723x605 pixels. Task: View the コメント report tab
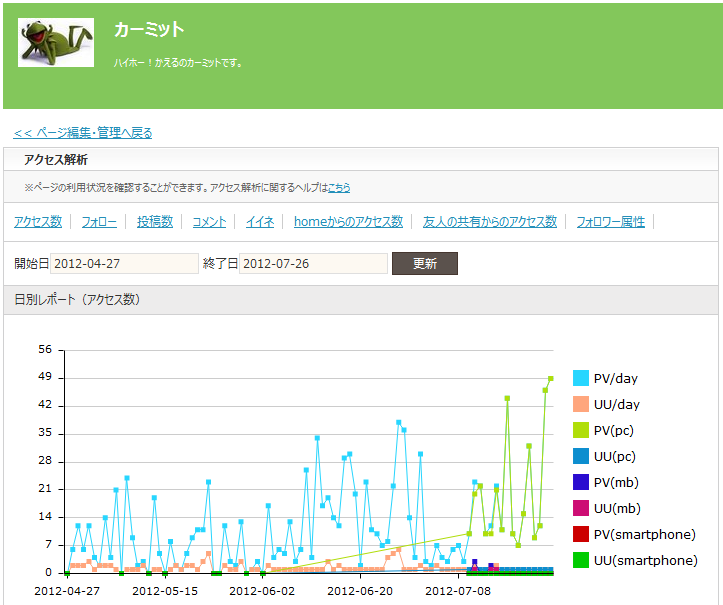[209, 222]
